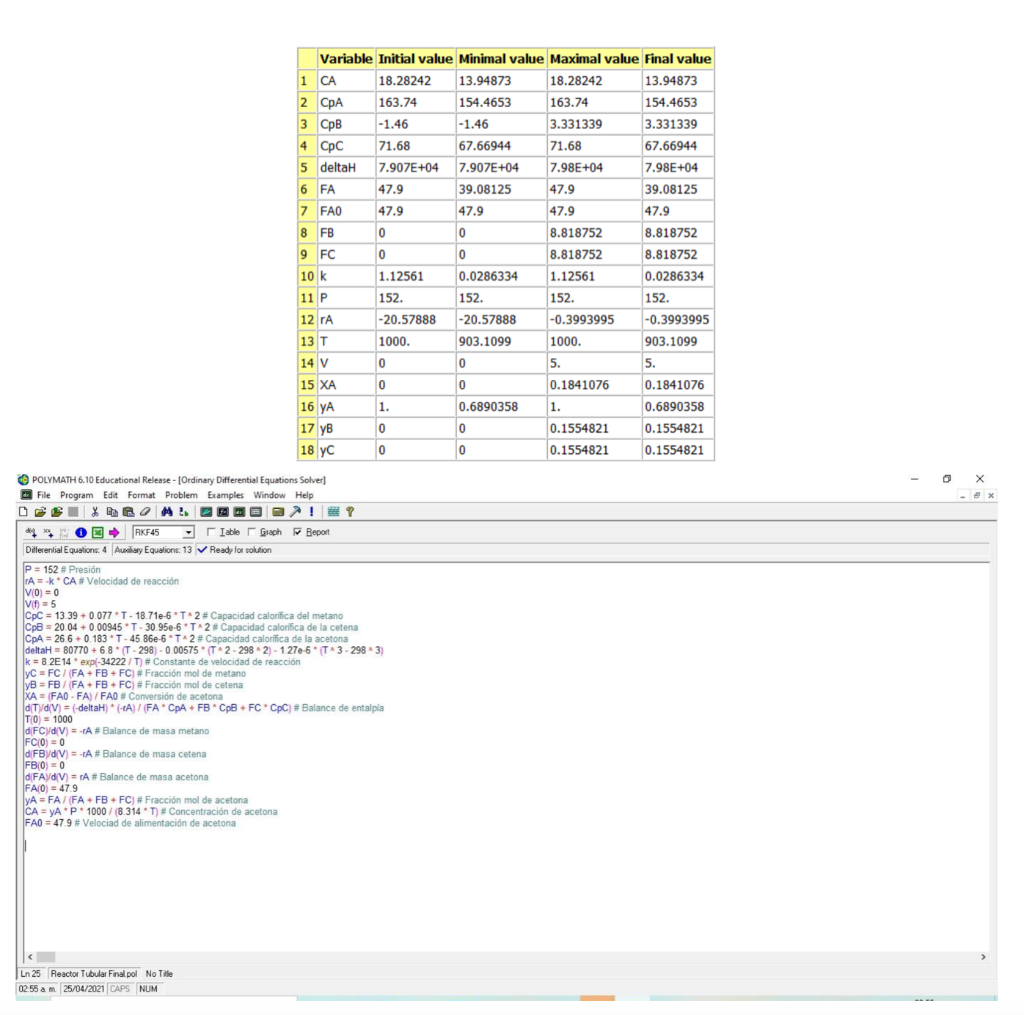
Task: Open the Format menu
Action: pos(141,495)
